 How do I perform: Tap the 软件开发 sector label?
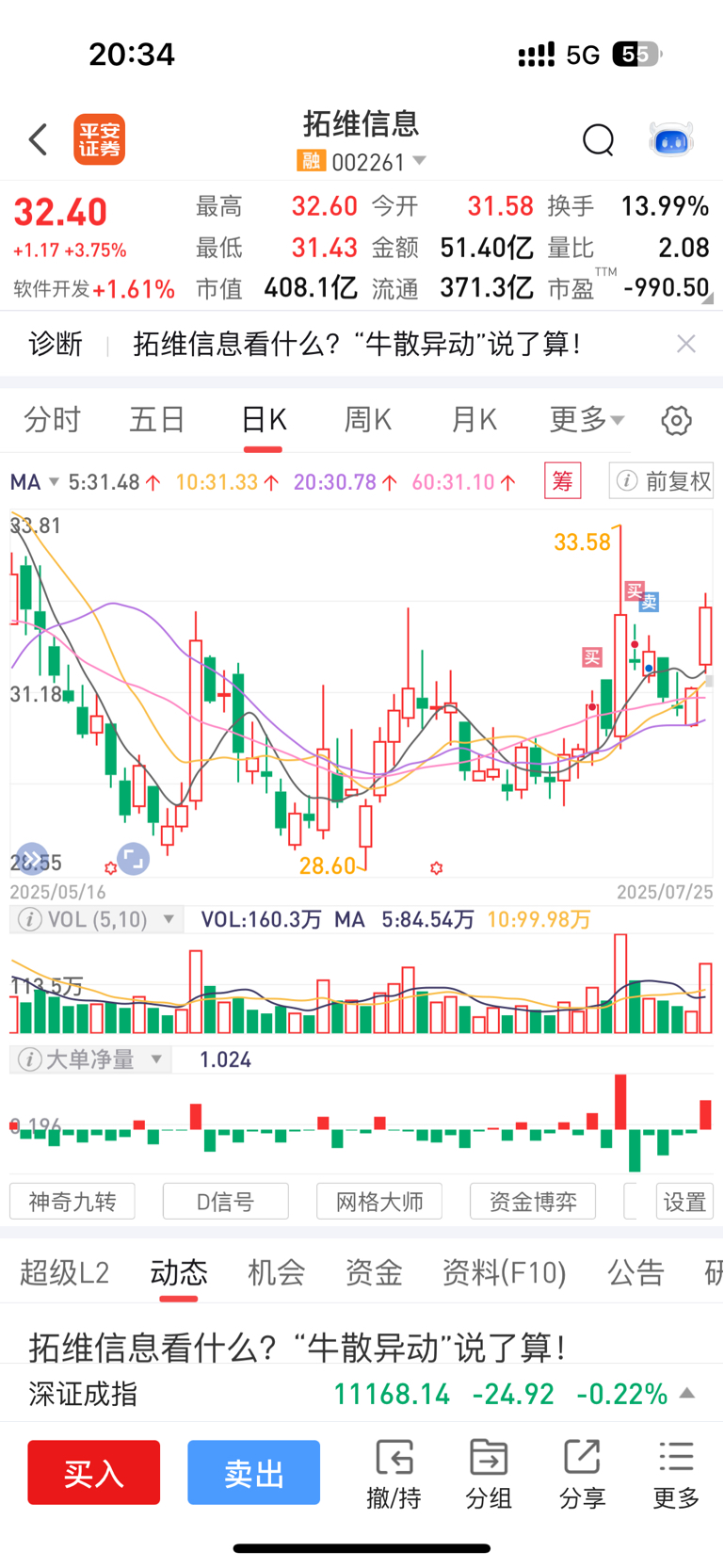[53, 288]
